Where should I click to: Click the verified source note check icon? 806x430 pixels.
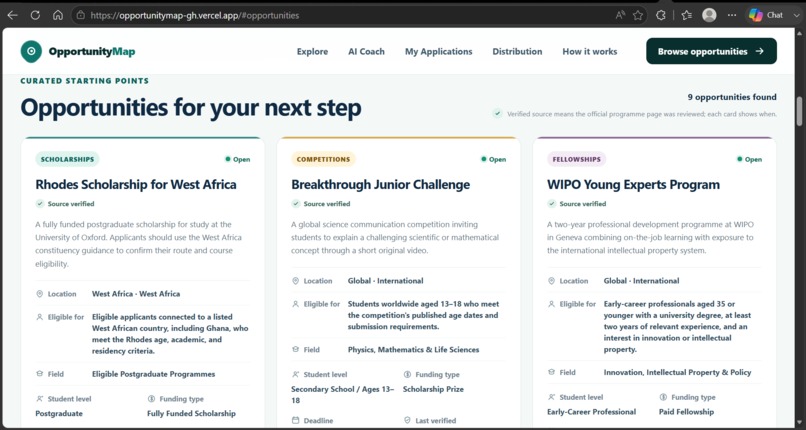tap(497, 114)
